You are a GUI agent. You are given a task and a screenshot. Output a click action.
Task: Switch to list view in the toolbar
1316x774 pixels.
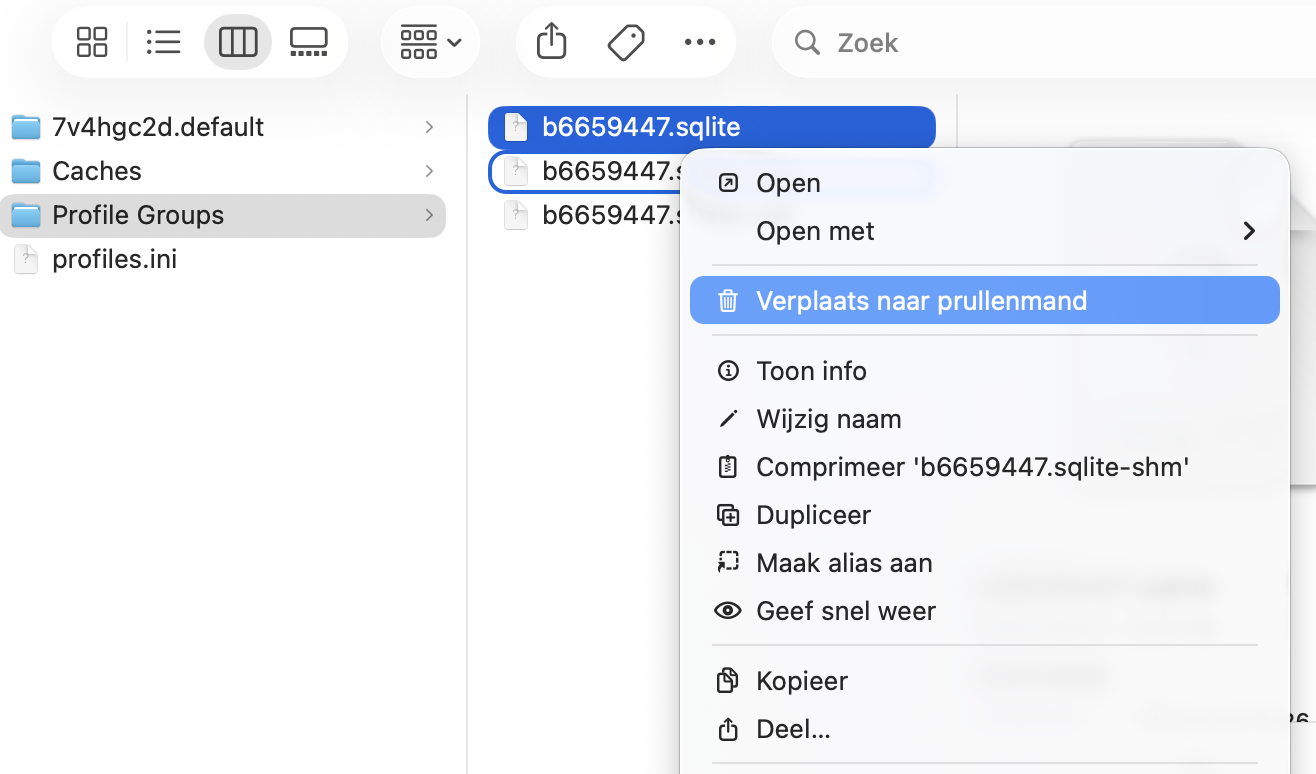[x=164, y=42]
